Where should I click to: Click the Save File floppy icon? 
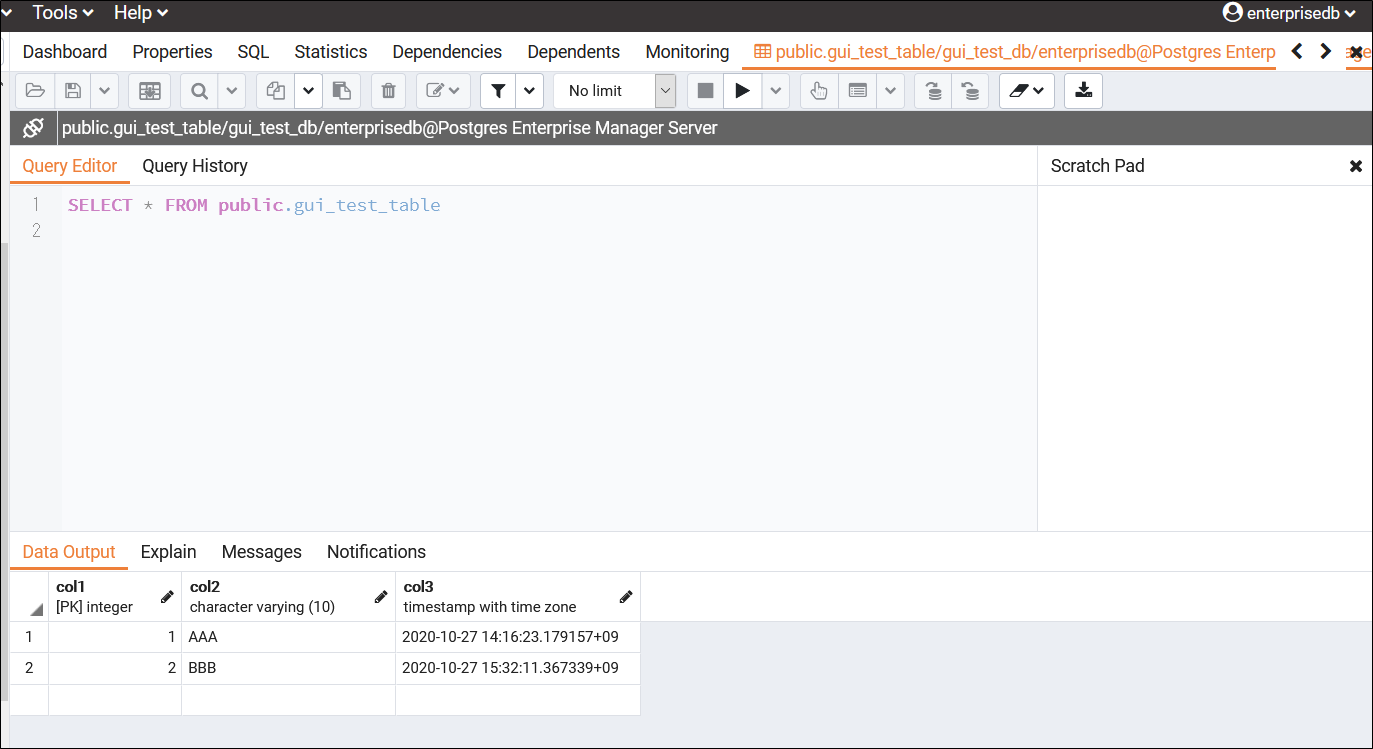(x=73, y=91)
